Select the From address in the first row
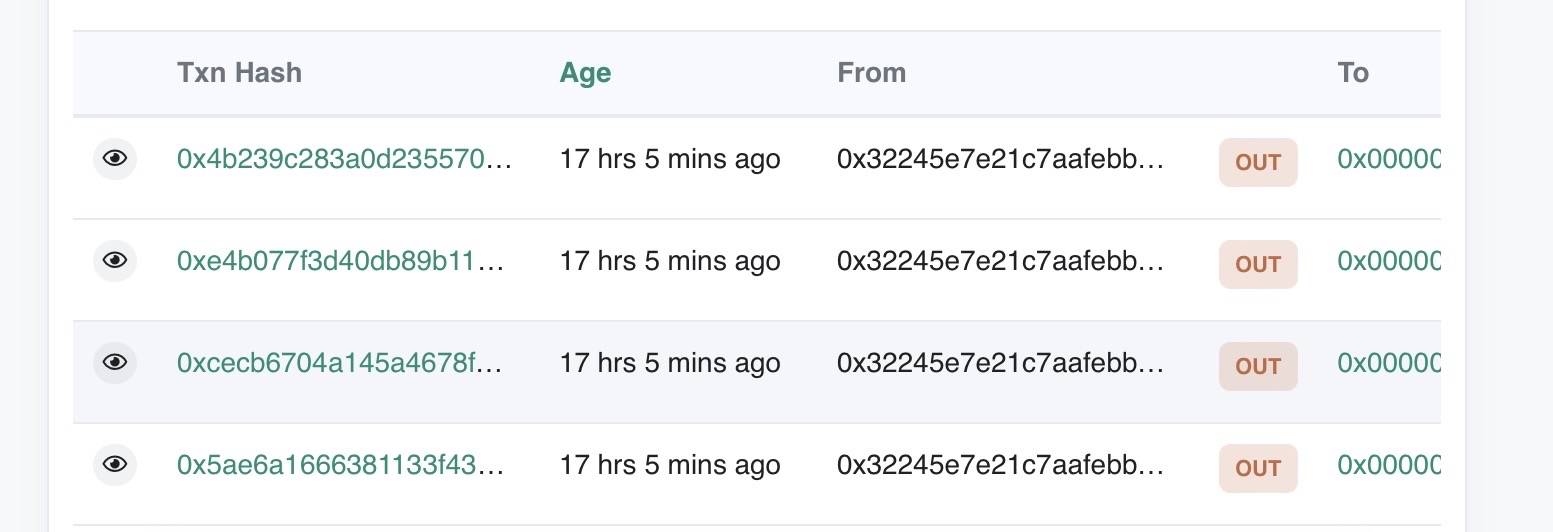The width and height of the screenshot is (1553, 532). click(x=1000, y=159)
